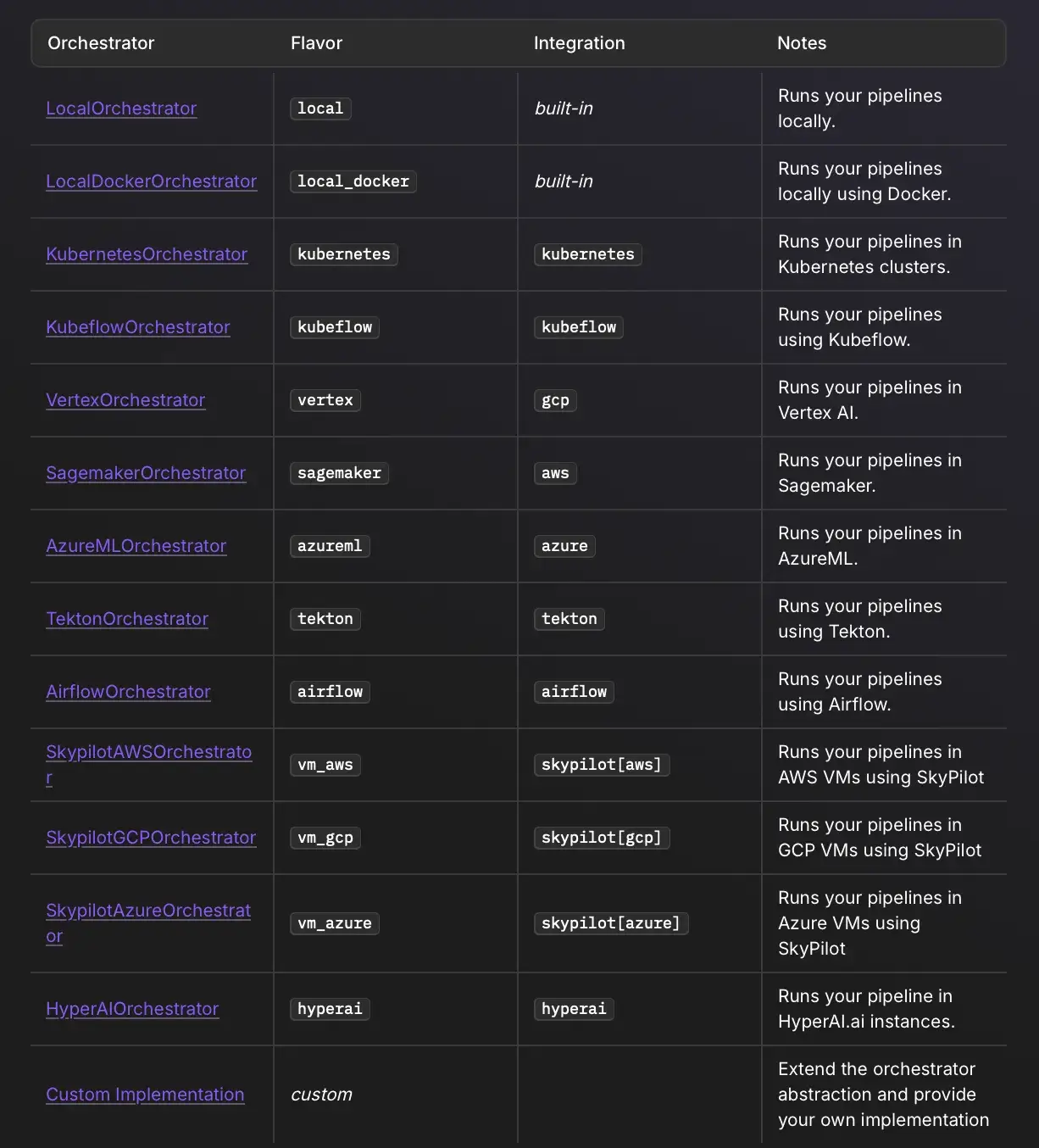This screenshot has height=1148, width=1039.
Task: Click the local_docker flavor code tag
Action: pos(353,181)
